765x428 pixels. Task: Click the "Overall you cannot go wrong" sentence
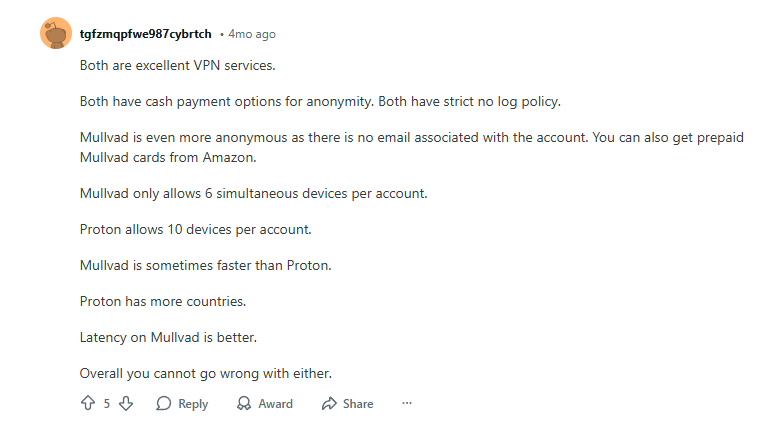point(205,373)
